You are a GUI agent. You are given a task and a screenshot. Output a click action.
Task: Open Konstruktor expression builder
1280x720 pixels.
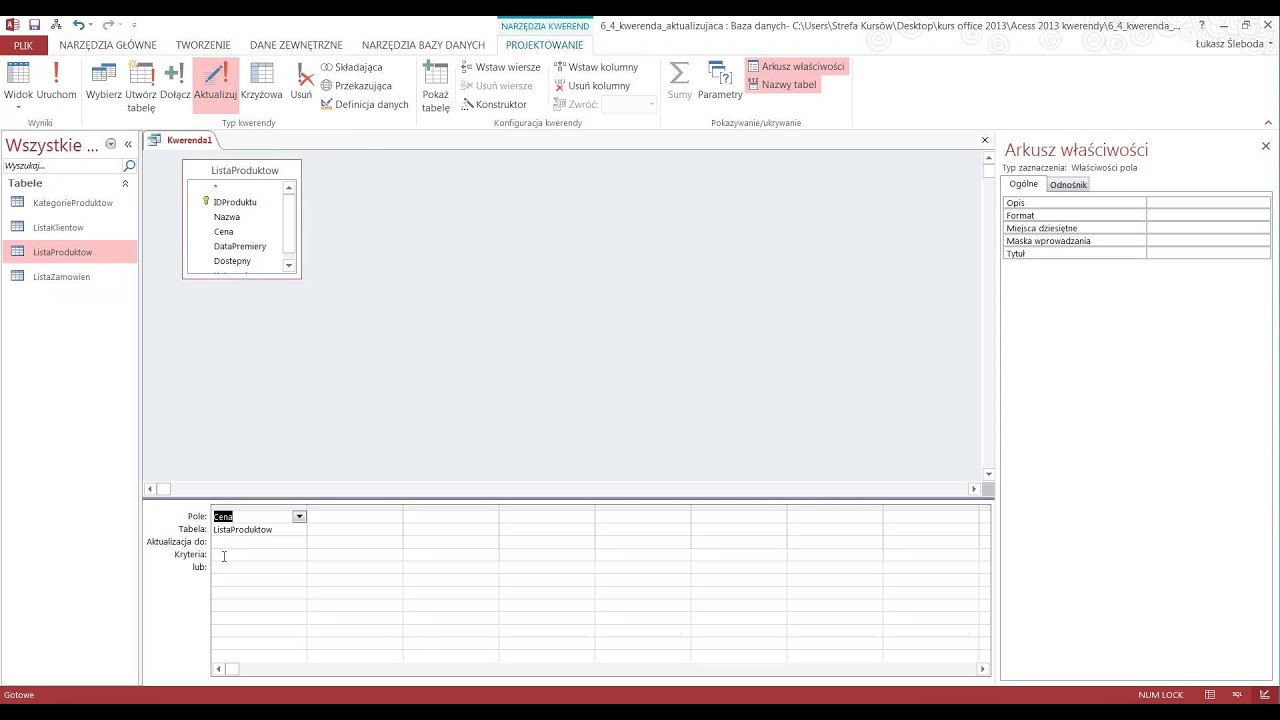tap(493, 104)
